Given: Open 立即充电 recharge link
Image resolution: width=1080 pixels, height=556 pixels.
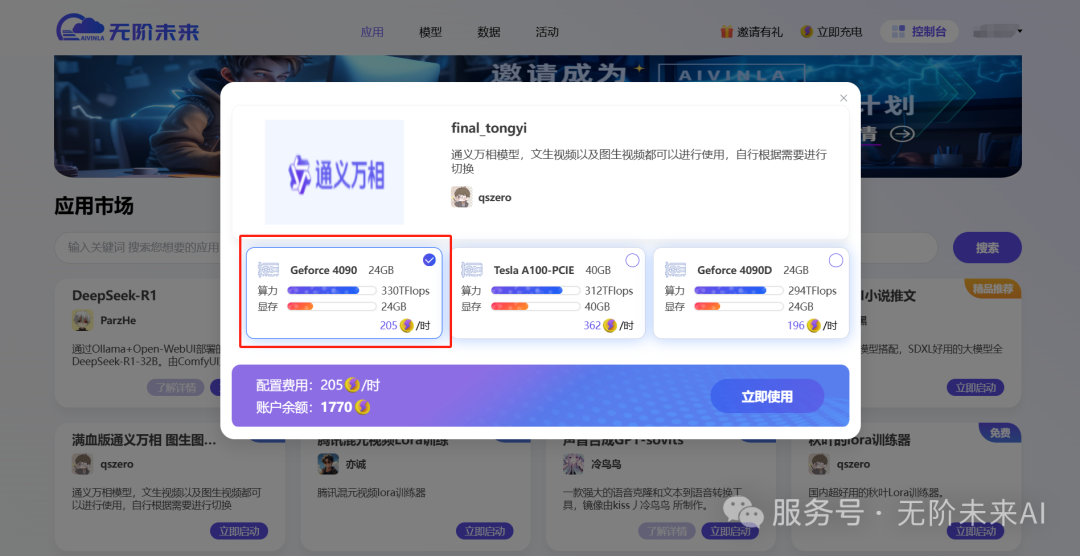Looking at the screenshot, I should (831, 32).
